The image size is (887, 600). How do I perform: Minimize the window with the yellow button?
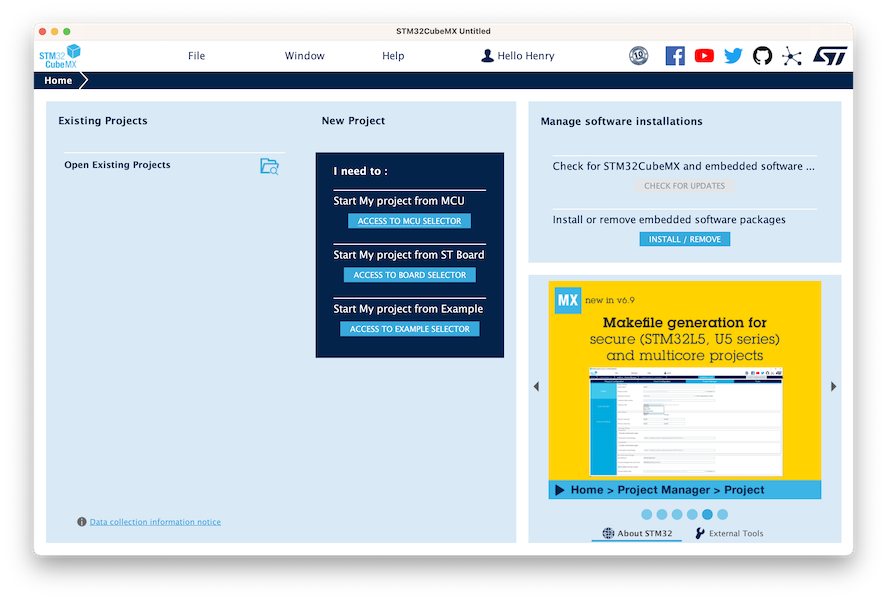click(54, 32)
